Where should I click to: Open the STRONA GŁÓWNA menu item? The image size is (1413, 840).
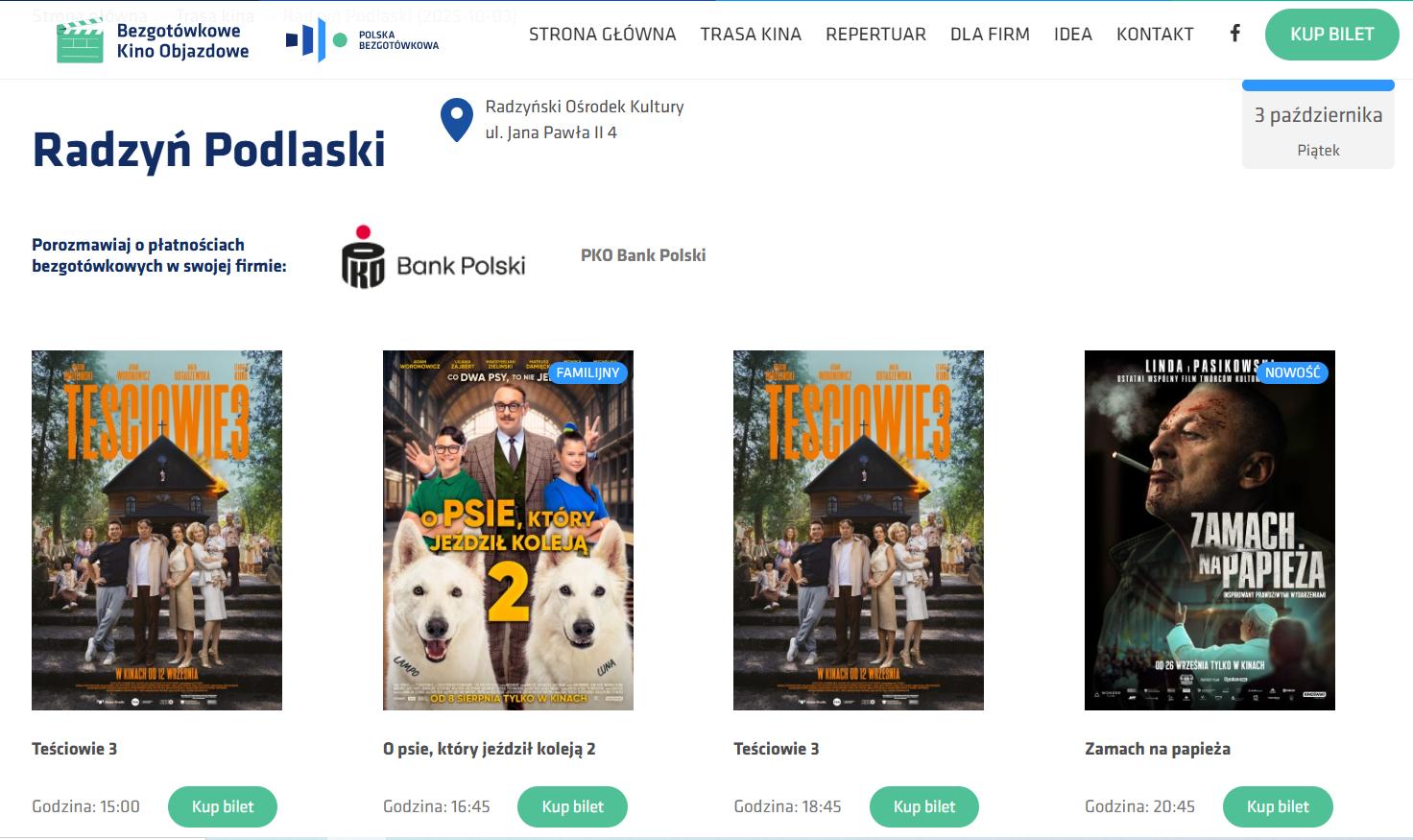click(603, 35)
